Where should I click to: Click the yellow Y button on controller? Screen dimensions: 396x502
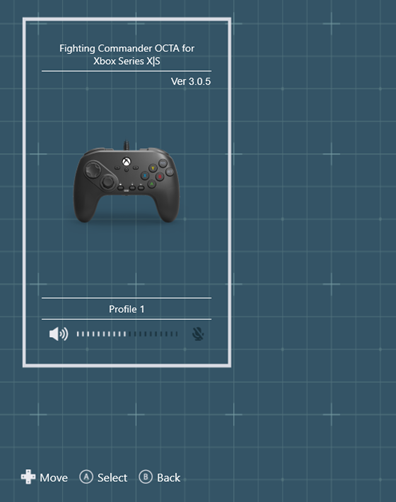[x=153, y=168]
